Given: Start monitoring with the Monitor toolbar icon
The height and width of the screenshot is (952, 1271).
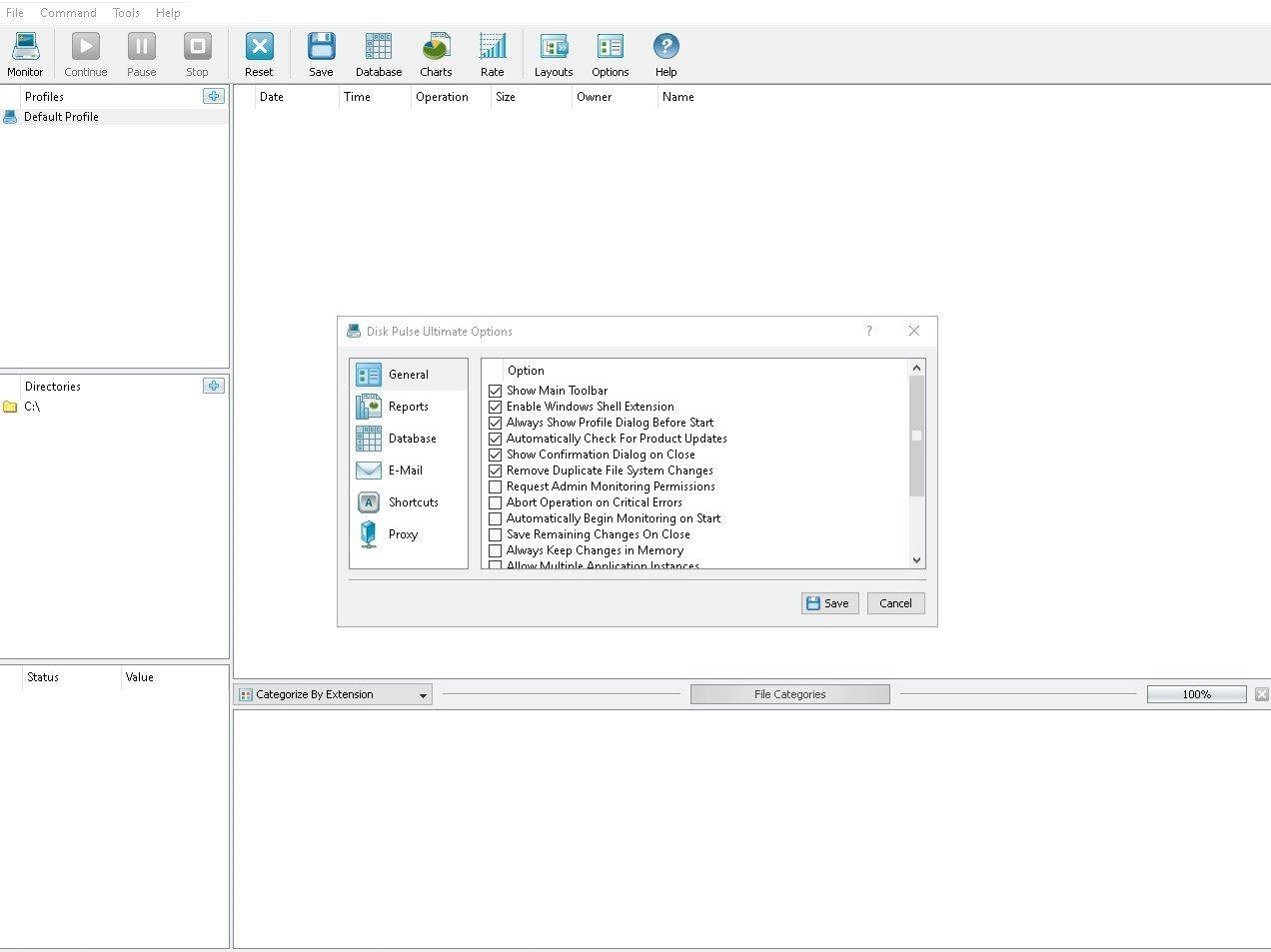Looking at the screenshot, I should pos(25,55).
